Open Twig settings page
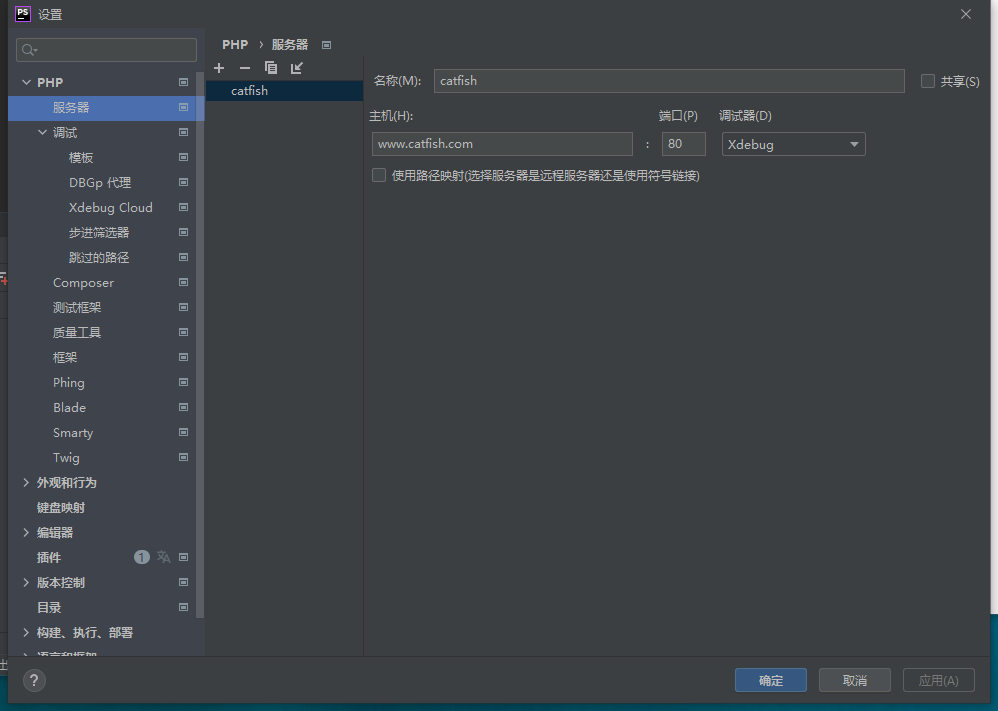The width and height of the screenshot is (998, 711). coord(66,458)
